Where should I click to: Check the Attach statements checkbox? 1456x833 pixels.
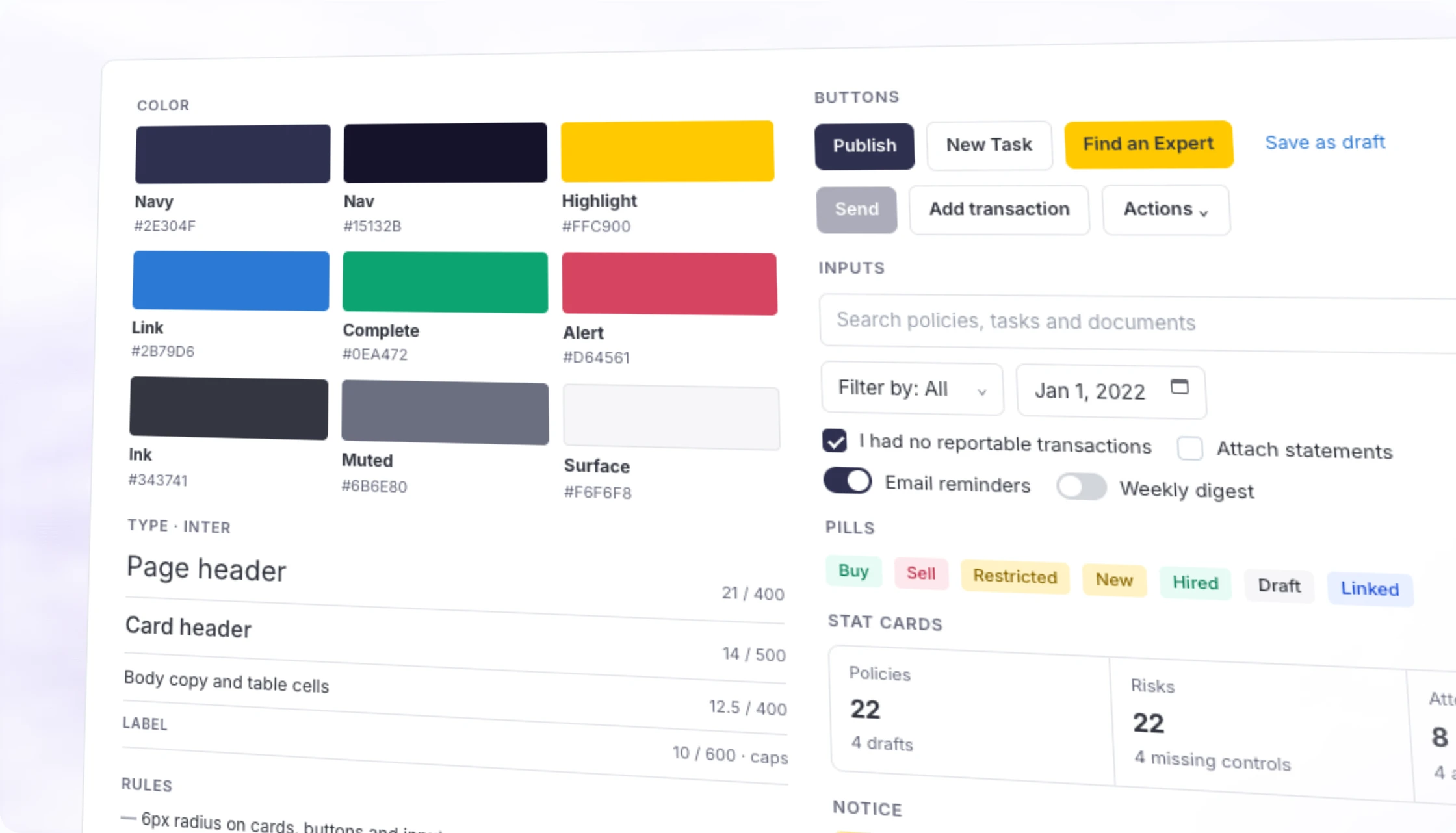[1190, 448]
